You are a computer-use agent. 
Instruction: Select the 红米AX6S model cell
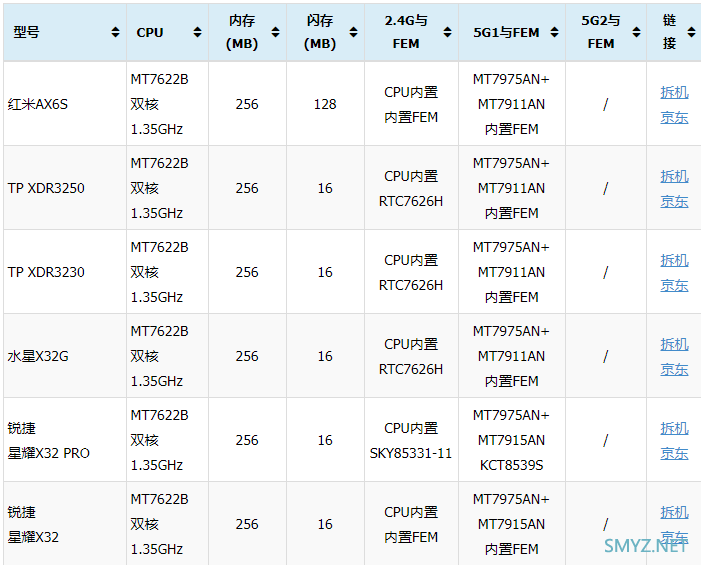click(x=64, y=104)
